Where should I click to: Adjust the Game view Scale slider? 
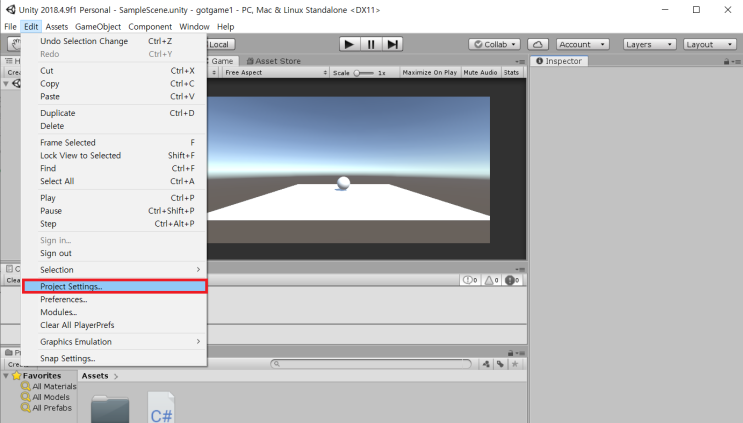[363, 73]
